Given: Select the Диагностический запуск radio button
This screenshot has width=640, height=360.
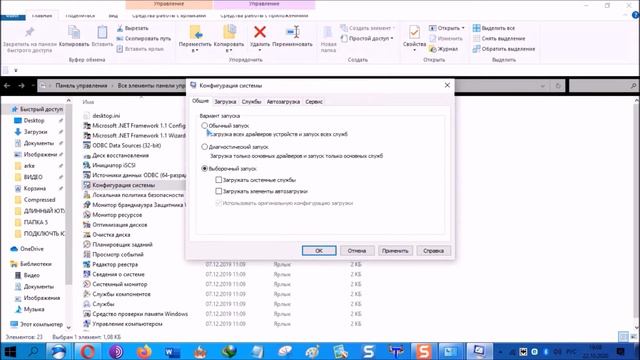Looking at the screenshot, I should point(204,147).
